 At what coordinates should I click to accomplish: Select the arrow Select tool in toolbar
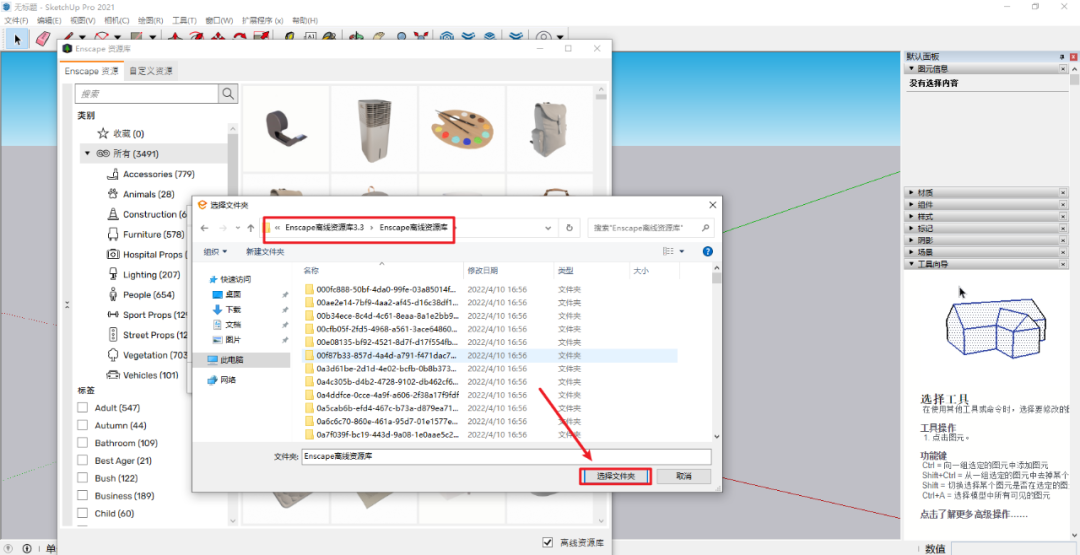16,39
